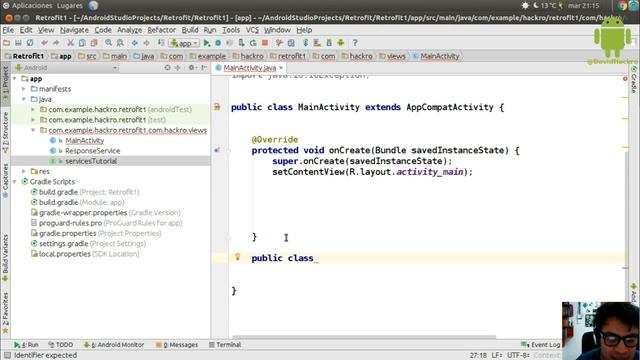Expand the res folder

click(x=24, y=171)
